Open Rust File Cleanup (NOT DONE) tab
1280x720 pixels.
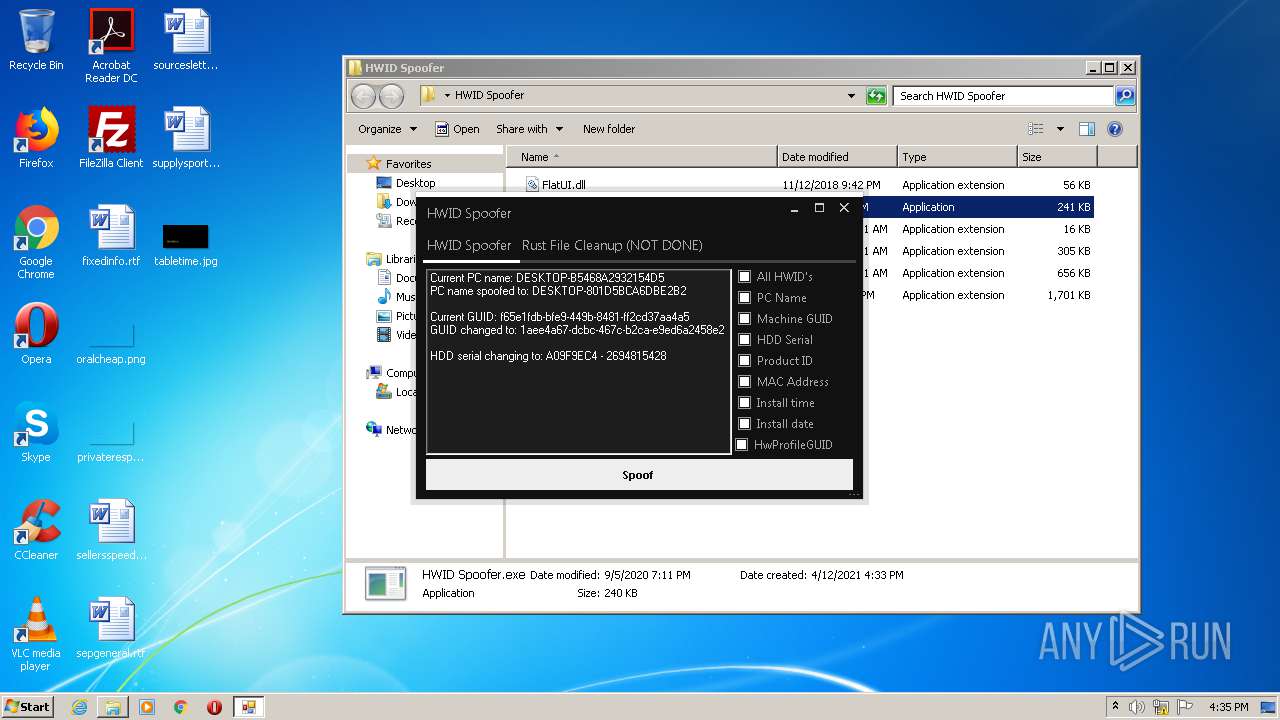[612, 245]
